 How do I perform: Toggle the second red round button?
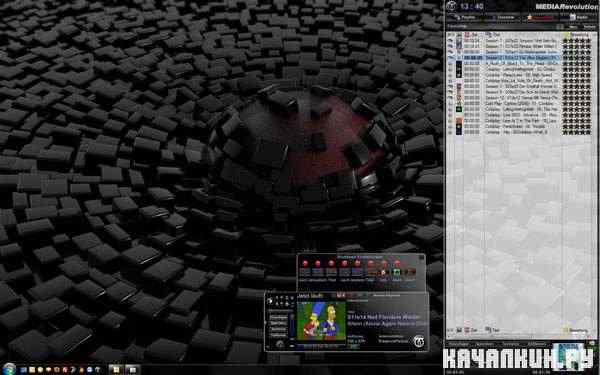point(318,264)
